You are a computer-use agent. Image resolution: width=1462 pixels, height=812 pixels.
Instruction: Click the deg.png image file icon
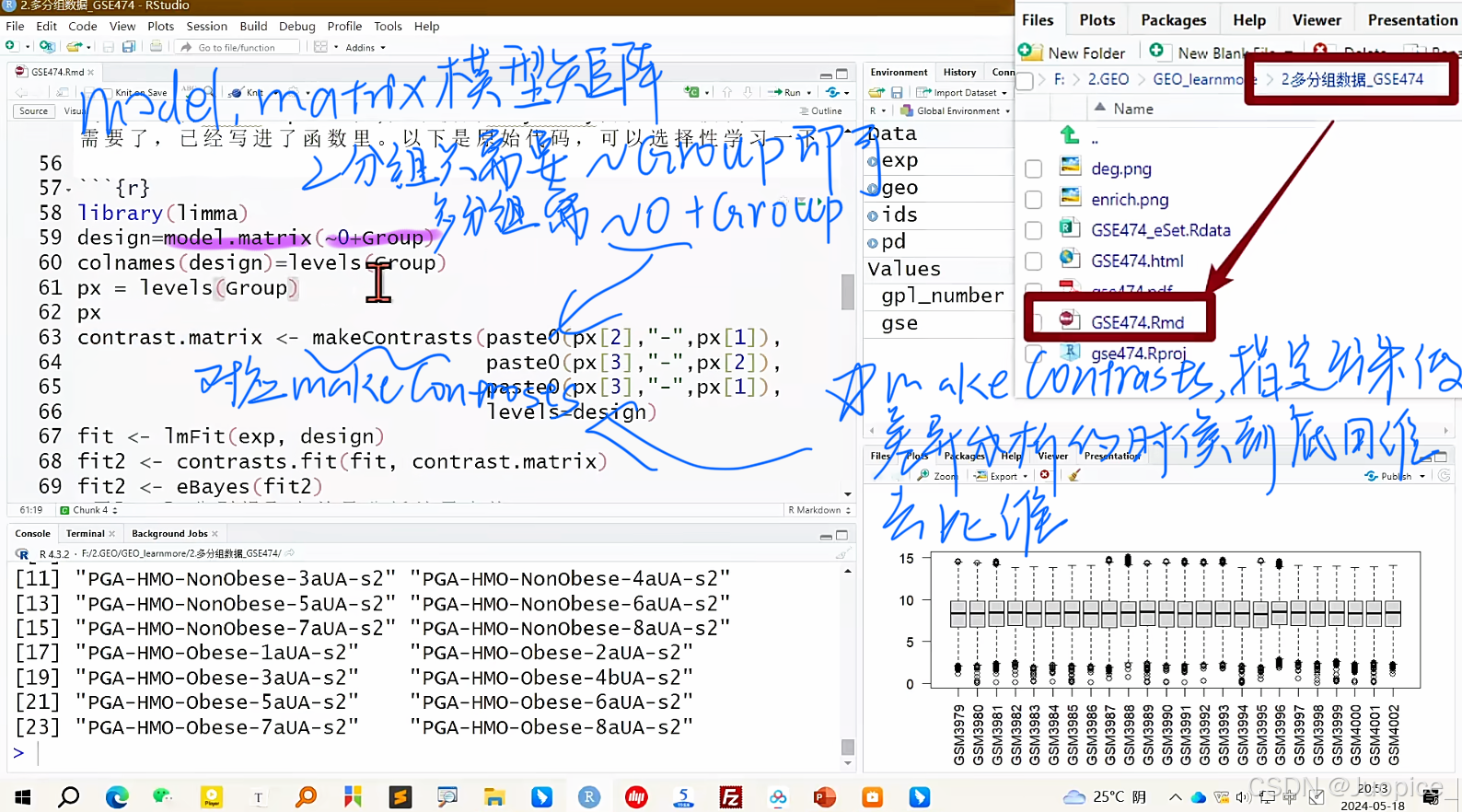point(1070,167)
